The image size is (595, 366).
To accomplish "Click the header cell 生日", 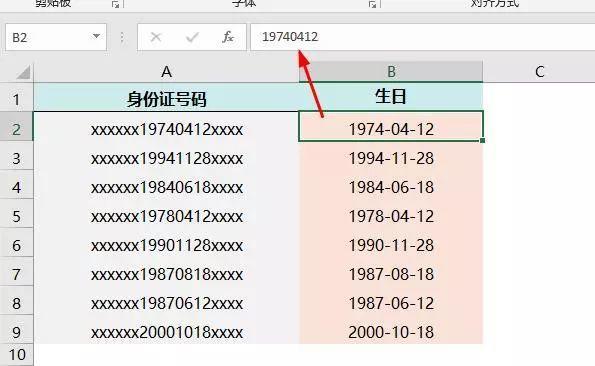I will [x=391, y=97].
